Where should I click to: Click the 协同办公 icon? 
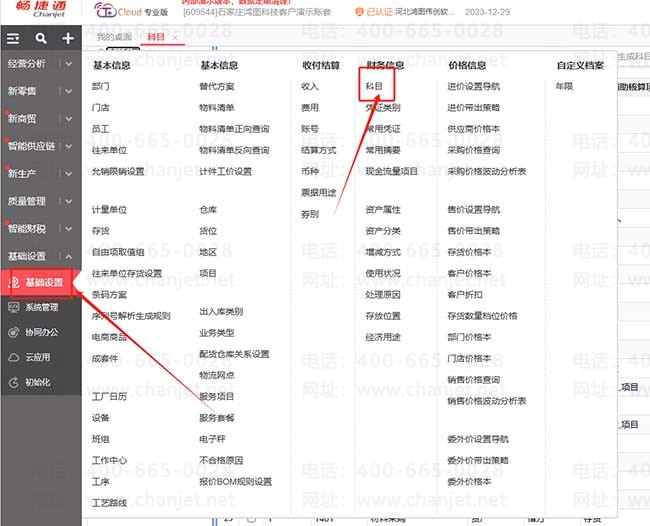pos(14,332)
